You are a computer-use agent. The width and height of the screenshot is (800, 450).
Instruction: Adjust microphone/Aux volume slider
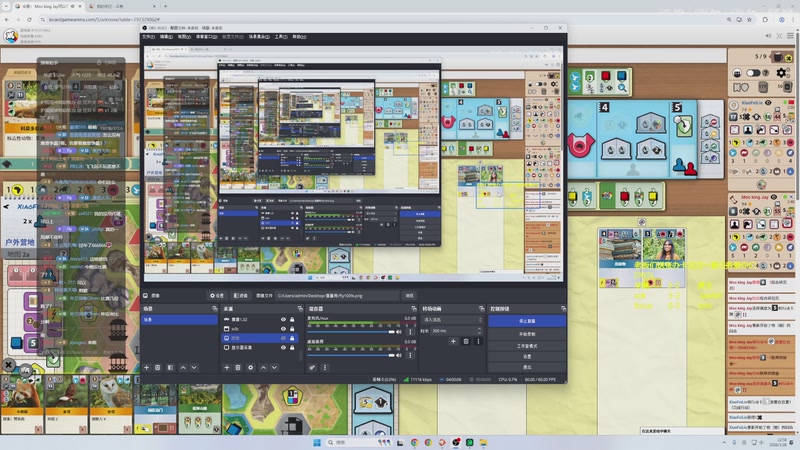(x=351, y=332)
